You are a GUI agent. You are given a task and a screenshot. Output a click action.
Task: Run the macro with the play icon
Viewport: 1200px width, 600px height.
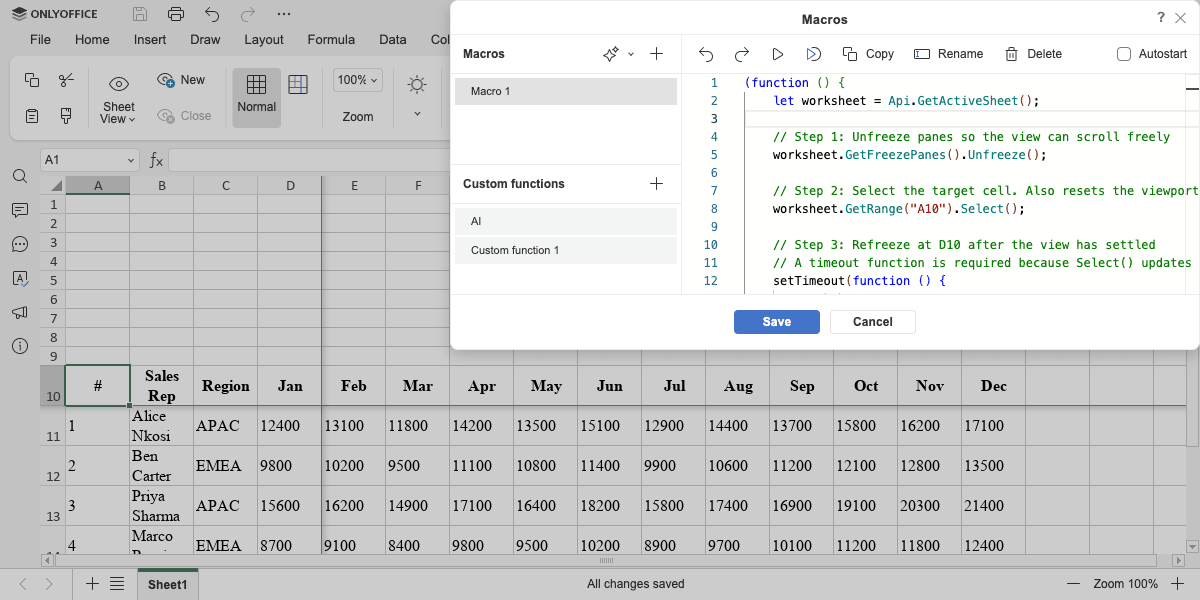(x=778, y=54)
